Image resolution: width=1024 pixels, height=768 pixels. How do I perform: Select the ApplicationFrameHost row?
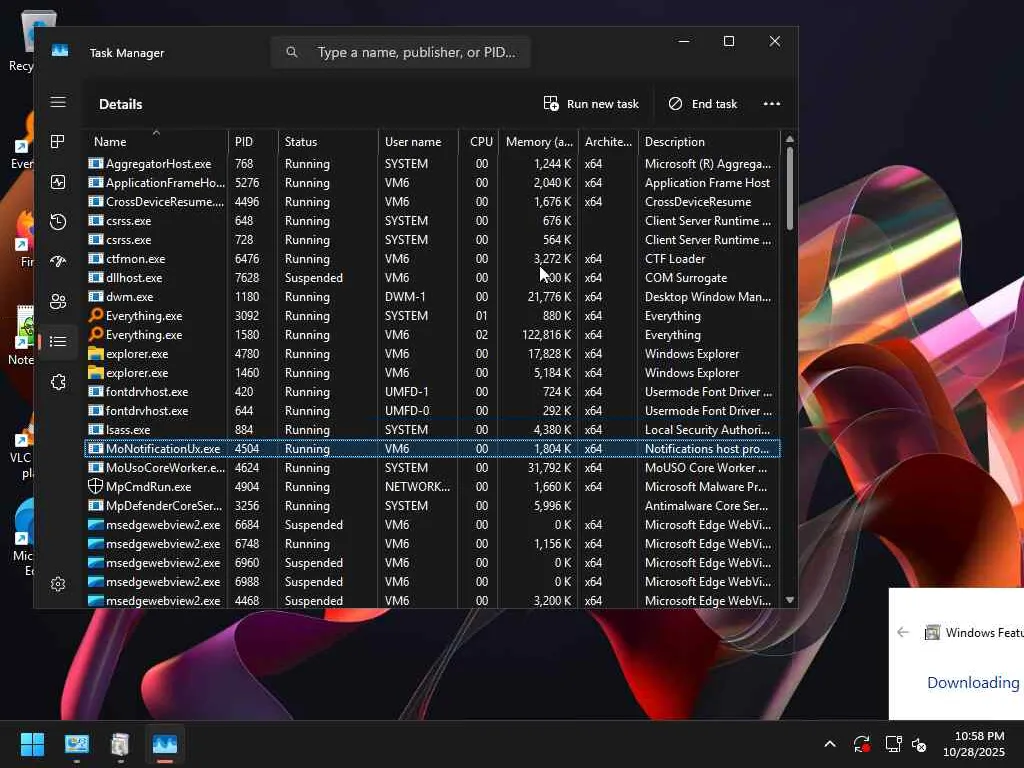432,183
